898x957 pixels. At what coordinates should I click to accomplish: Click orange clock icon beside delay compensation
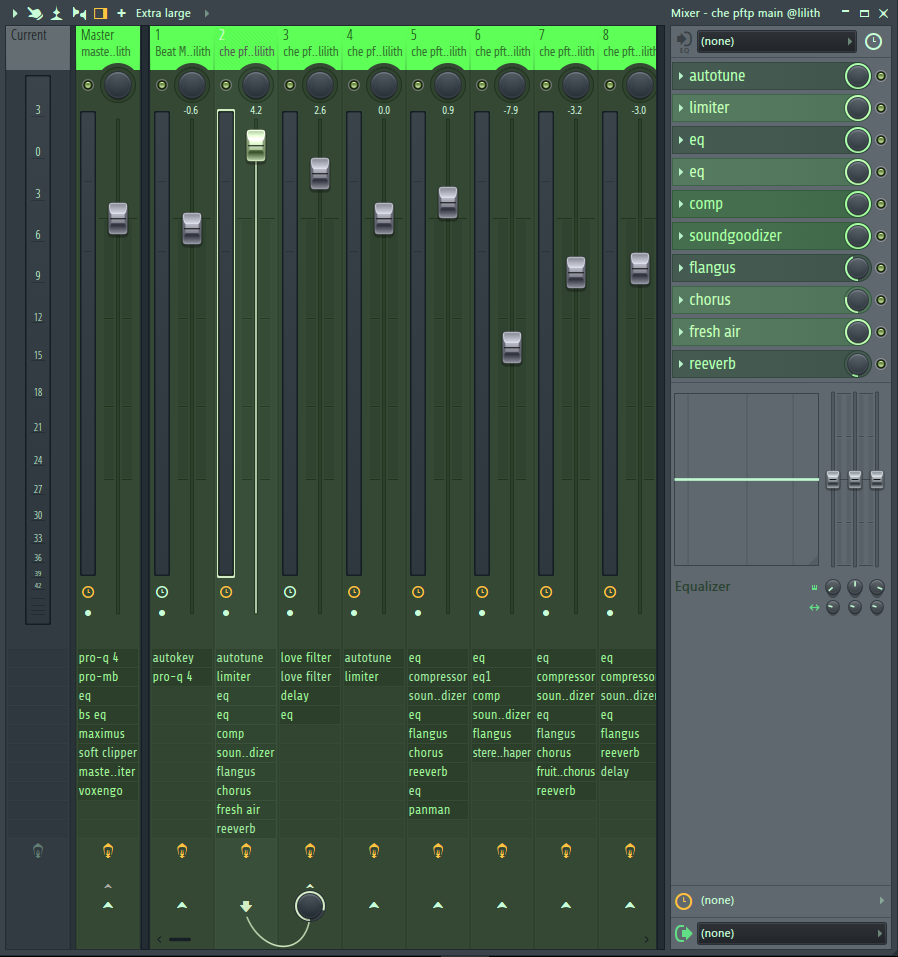click(x=684, y=901)
